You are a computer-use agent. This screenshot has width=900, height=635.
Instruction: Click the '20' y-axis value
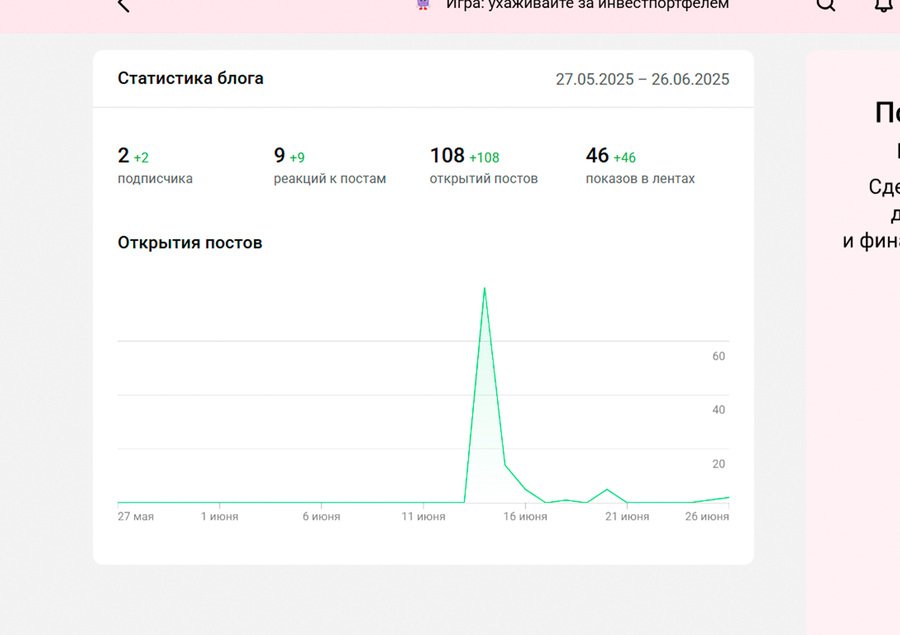click(x=719, y=464)
